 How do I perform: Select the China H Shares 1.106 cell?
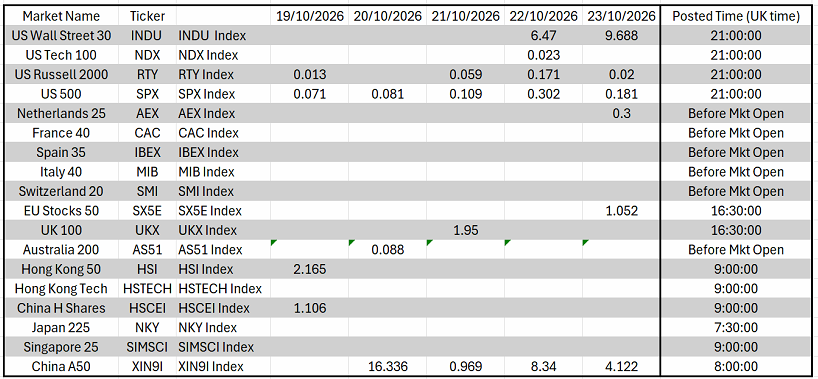[309, 308]
